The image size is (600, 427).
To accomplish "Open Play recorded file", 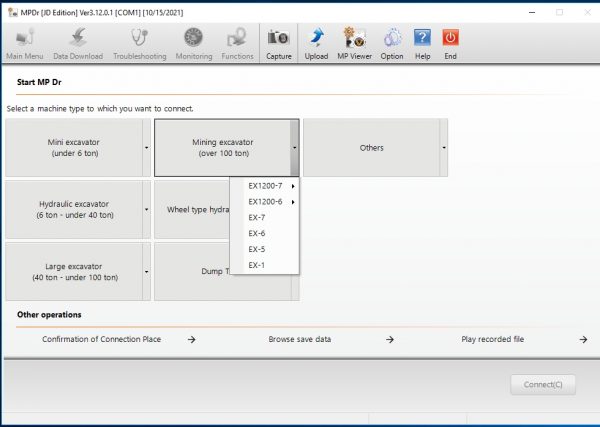I will point(492,339).
